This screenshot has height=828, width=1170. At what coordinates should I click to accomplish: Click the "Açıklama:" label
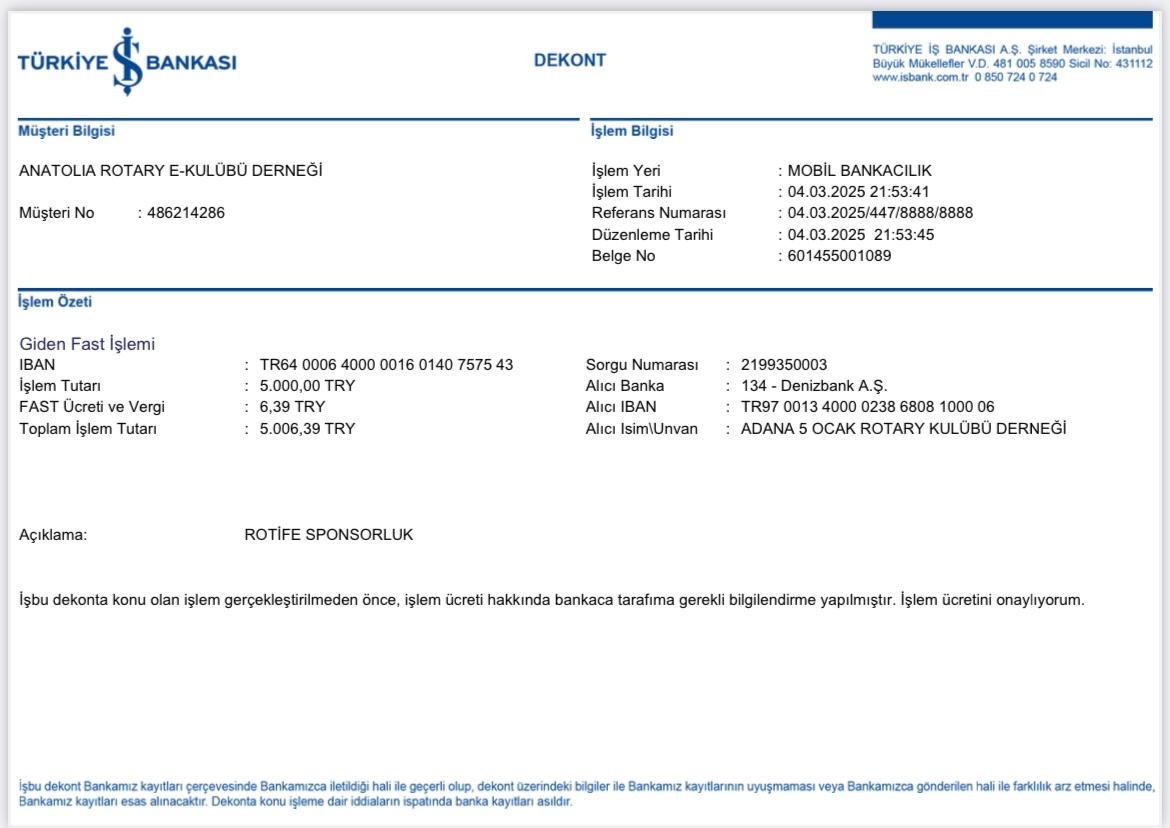[53, 535]
